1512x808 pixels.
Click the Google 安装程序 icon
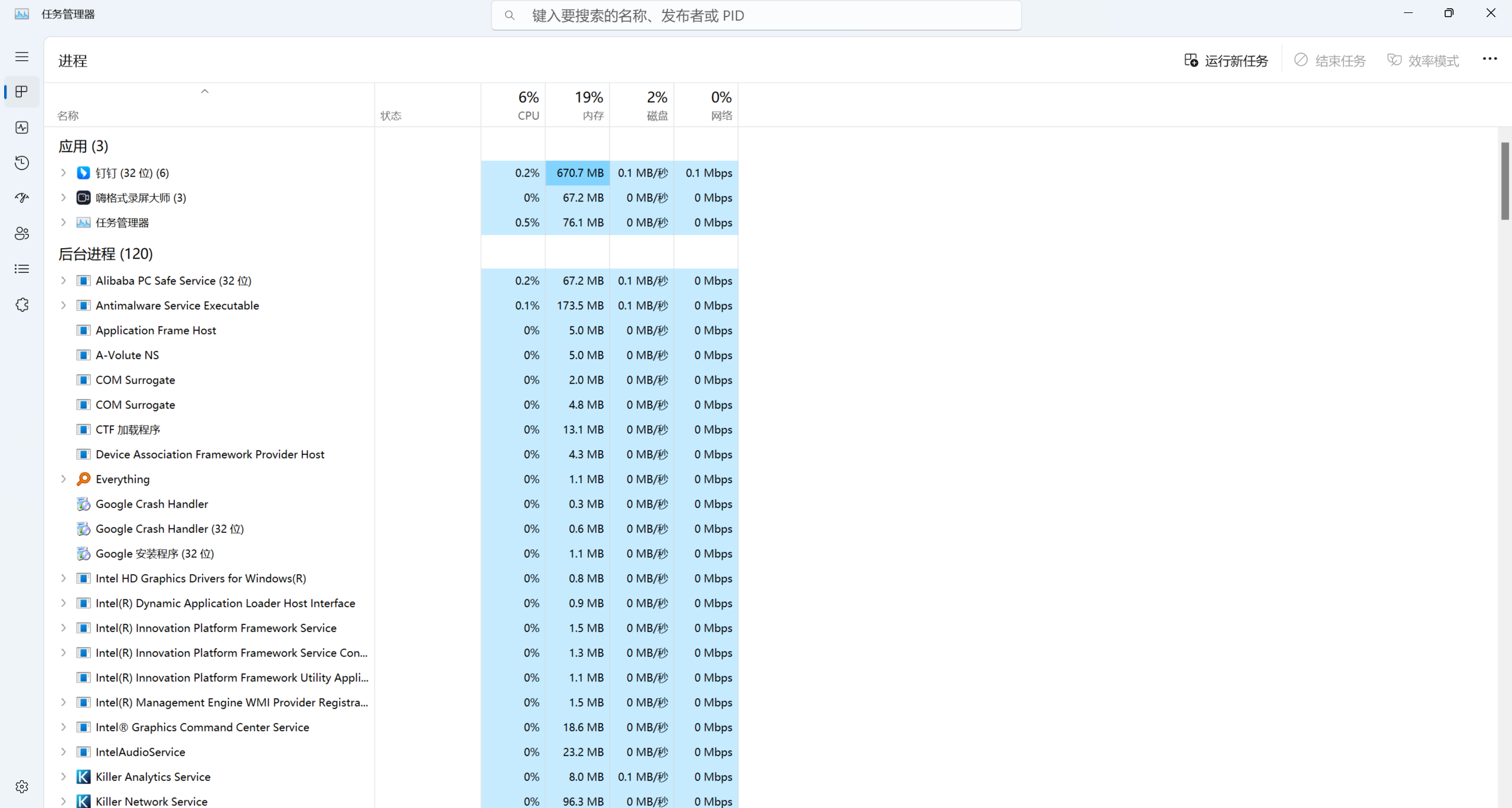pos(83,553)
